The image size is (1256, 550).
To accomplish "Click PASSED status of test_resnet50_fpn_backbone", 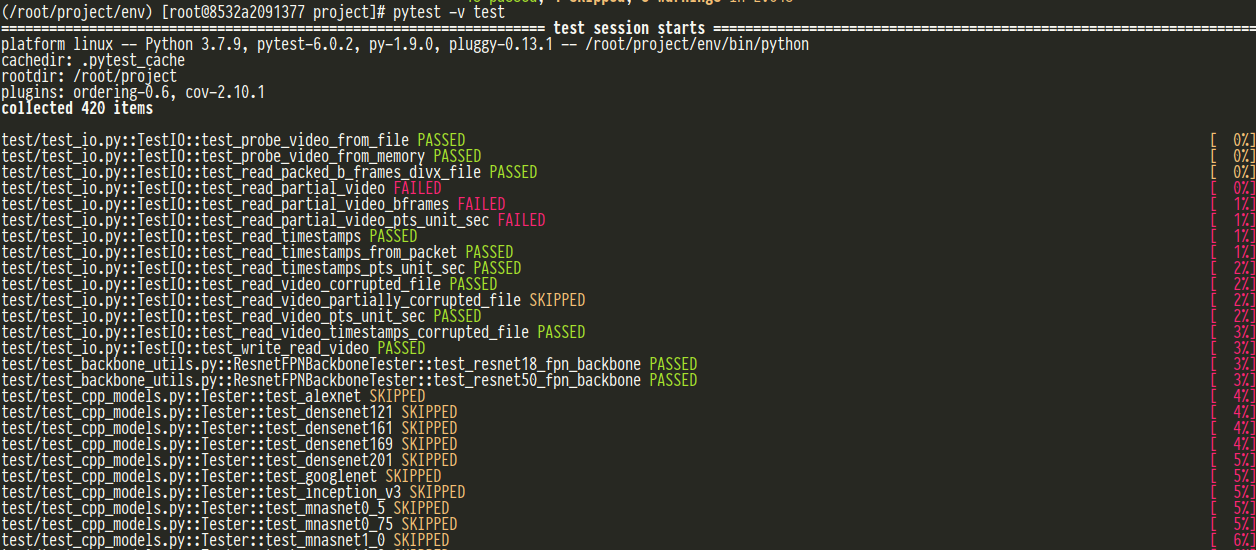I will [673, 380].
